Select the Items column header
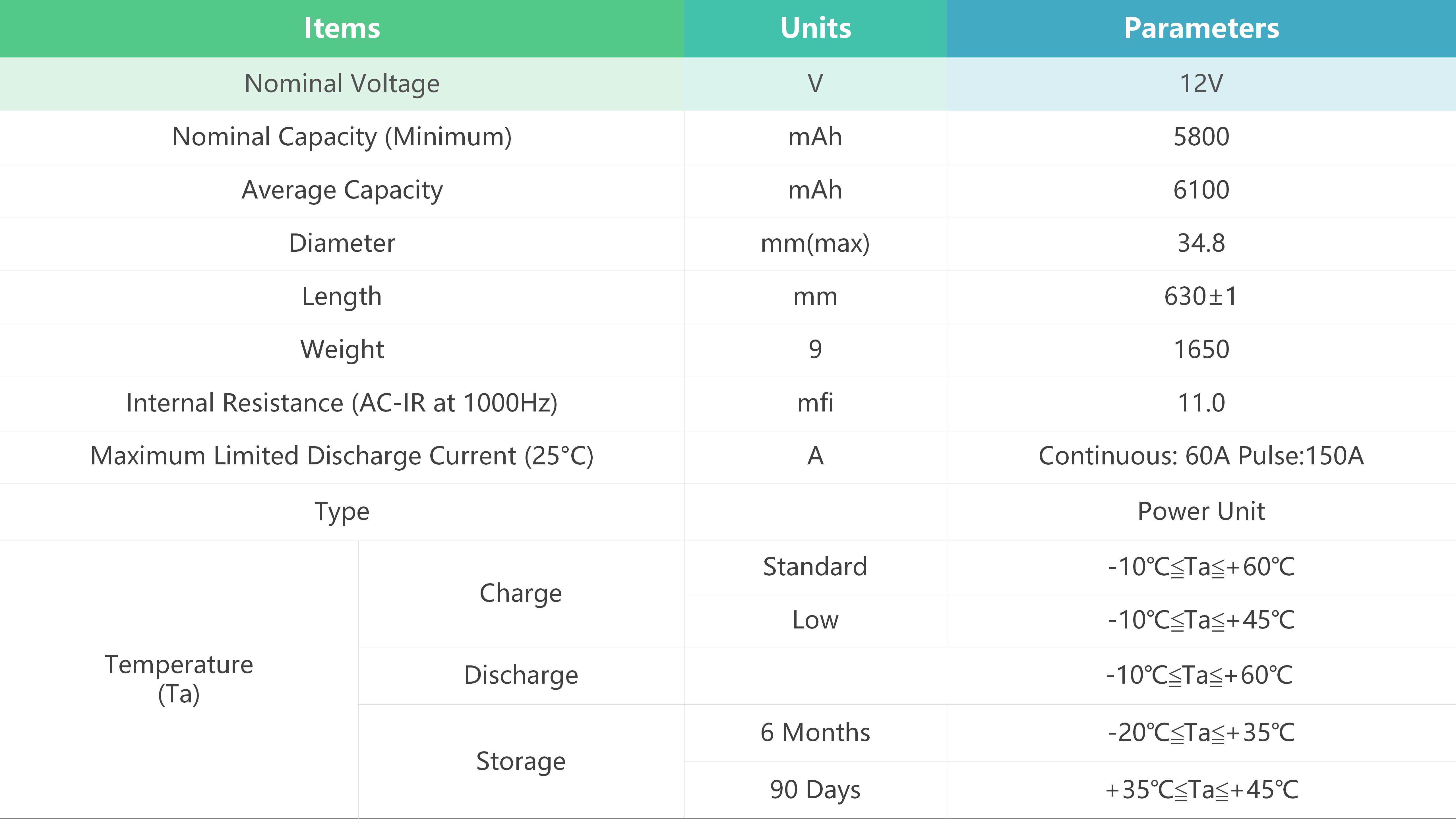The height and width of the screenshot is (819, 1456). 342,28
